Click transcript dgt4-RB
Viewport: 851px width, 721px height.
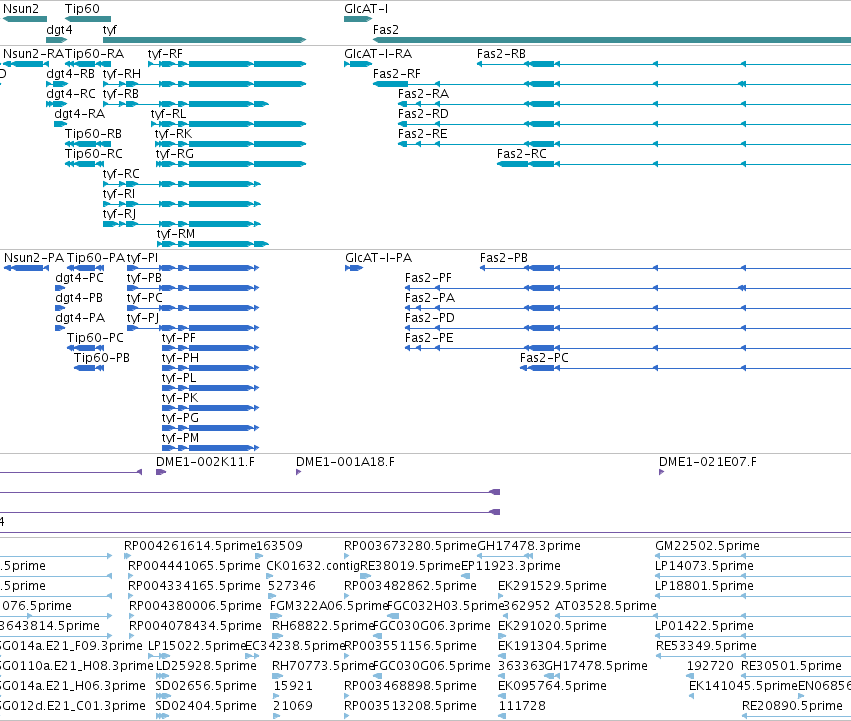point(71,74)
